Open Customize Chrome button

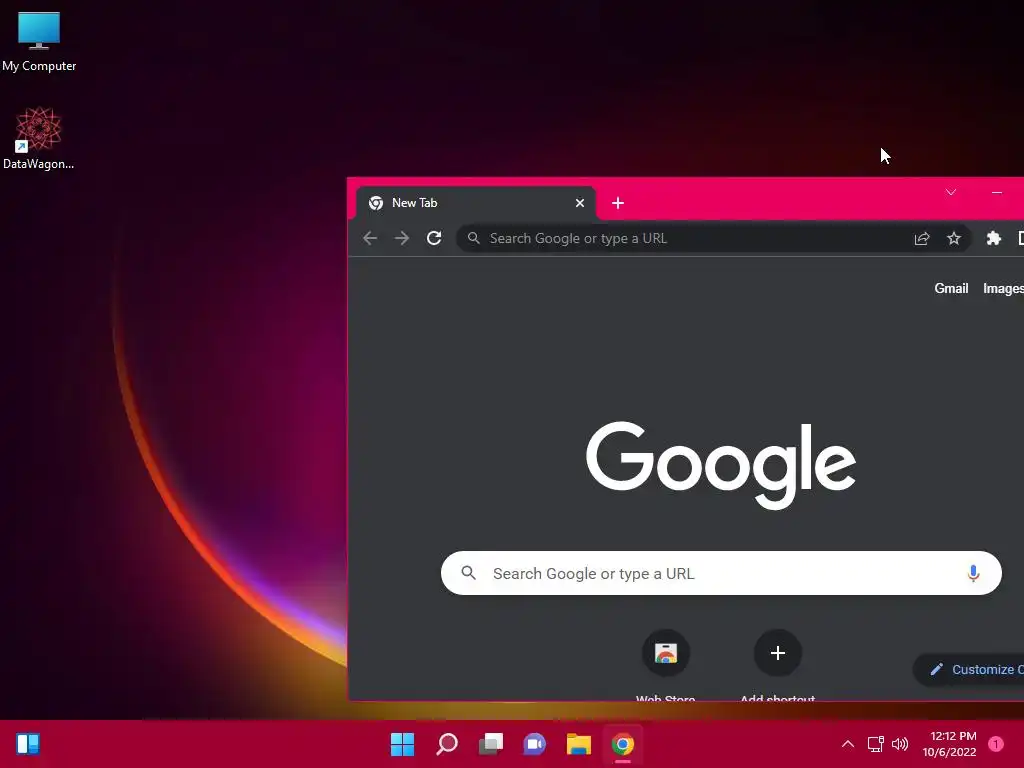click(969, 669)
